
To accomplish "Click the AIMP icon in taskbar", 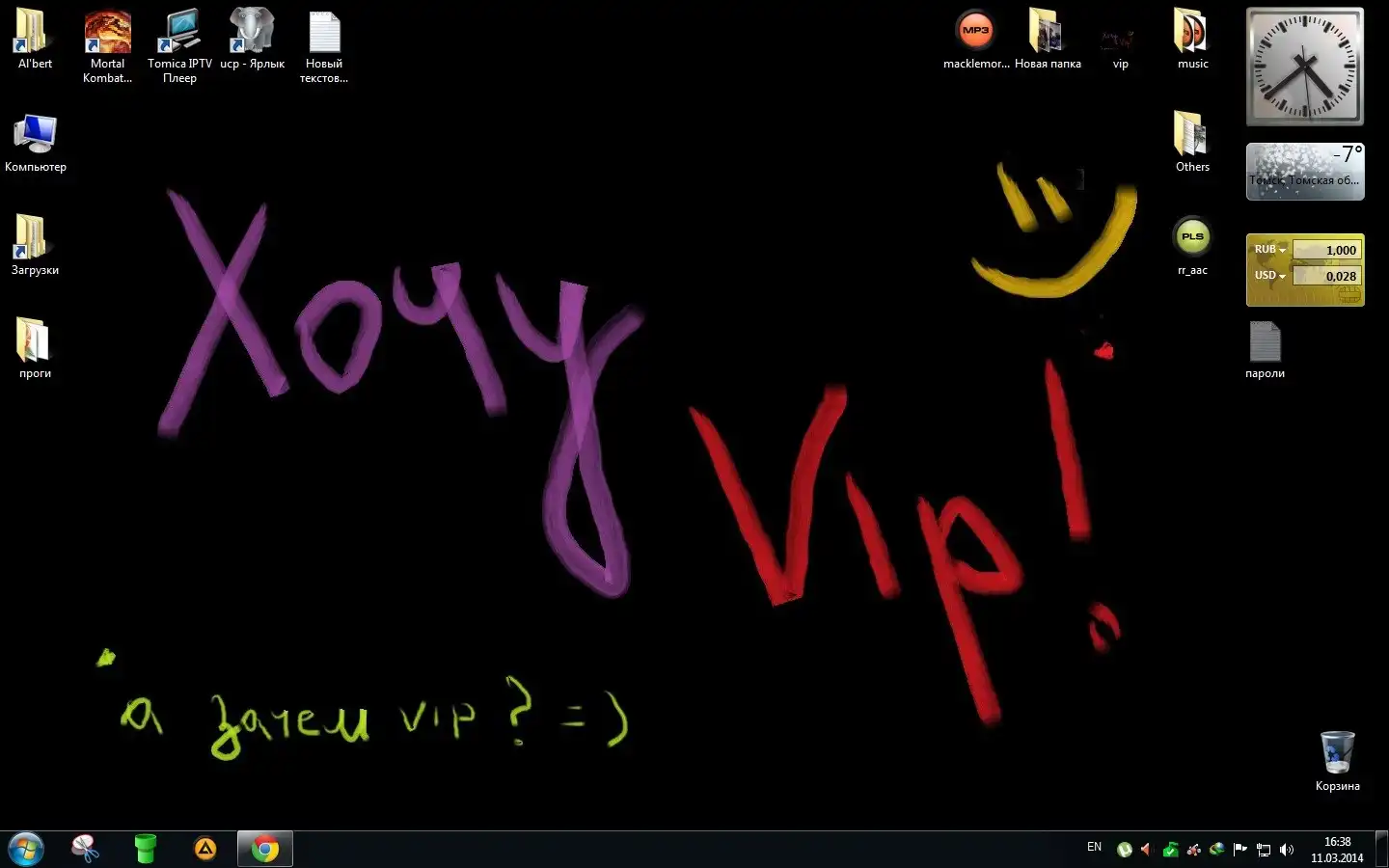I will 205,849.
